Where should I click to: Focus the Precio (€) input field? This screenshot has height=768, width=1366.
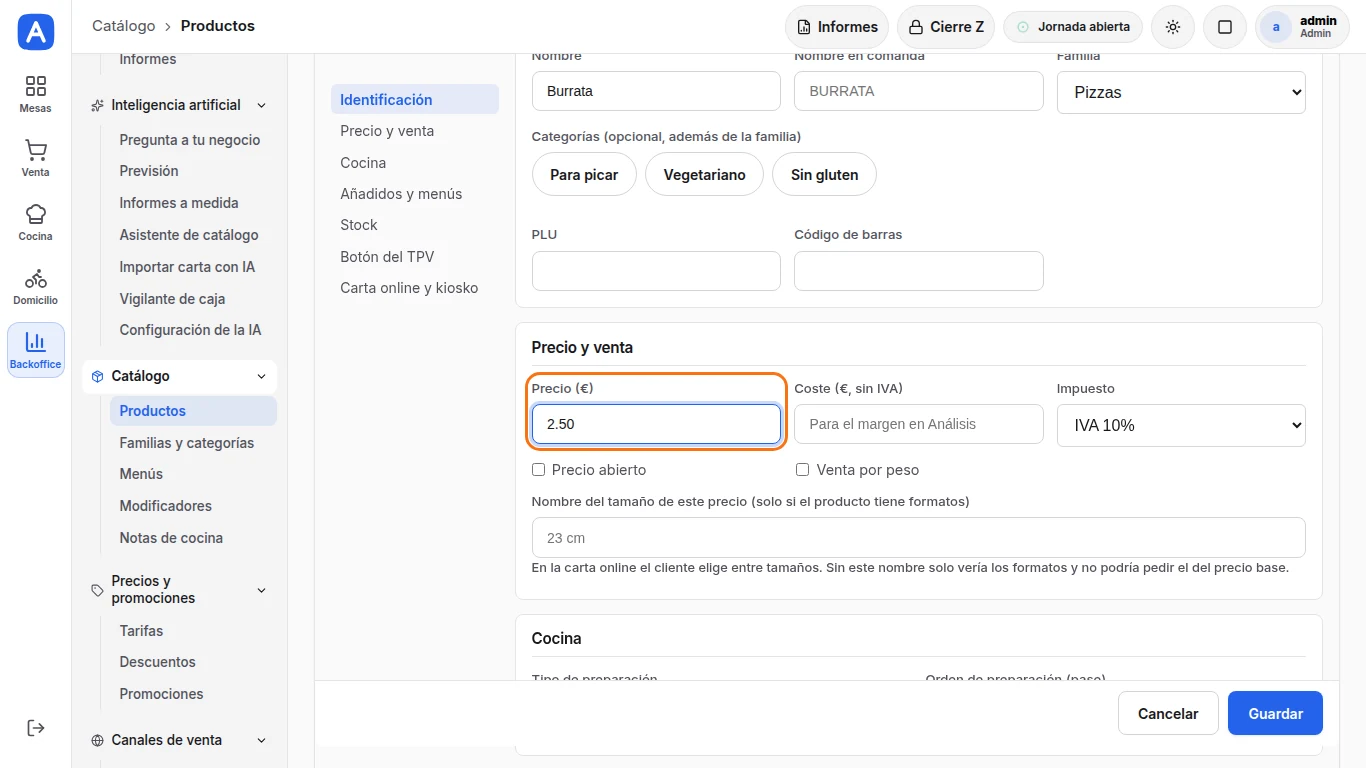point(656,424)
